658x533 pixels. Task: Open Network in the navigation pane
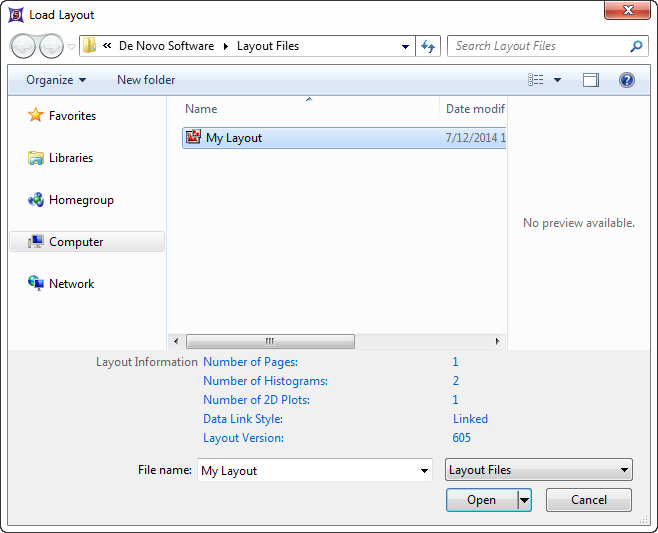[71, 284]
